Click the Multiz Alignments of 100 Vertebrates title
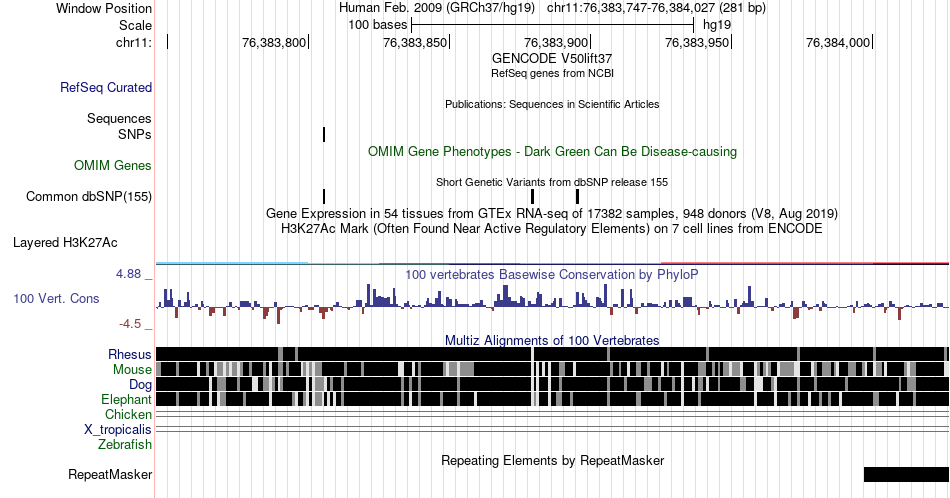 pyautogui.click(x=552, y=340)
